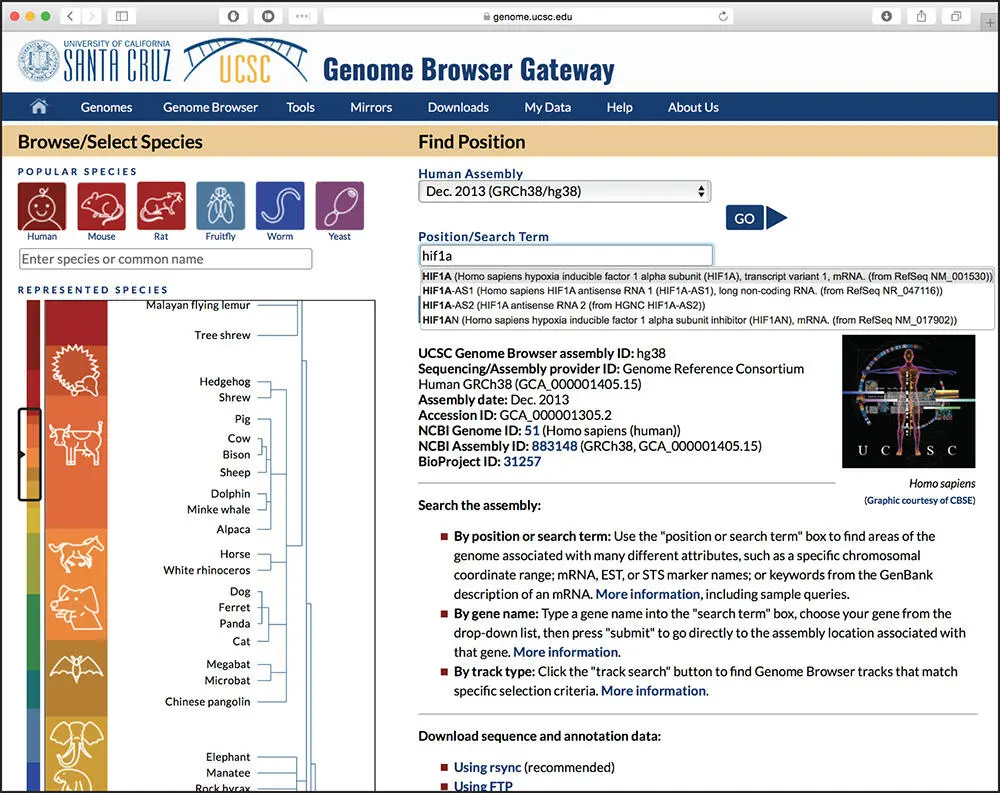The height and width of the screenshot is (793, 1000).
Task: Choose HIF1A-AS1 antisense RNA 1 suggestion
Action: (x=707, y=290)
